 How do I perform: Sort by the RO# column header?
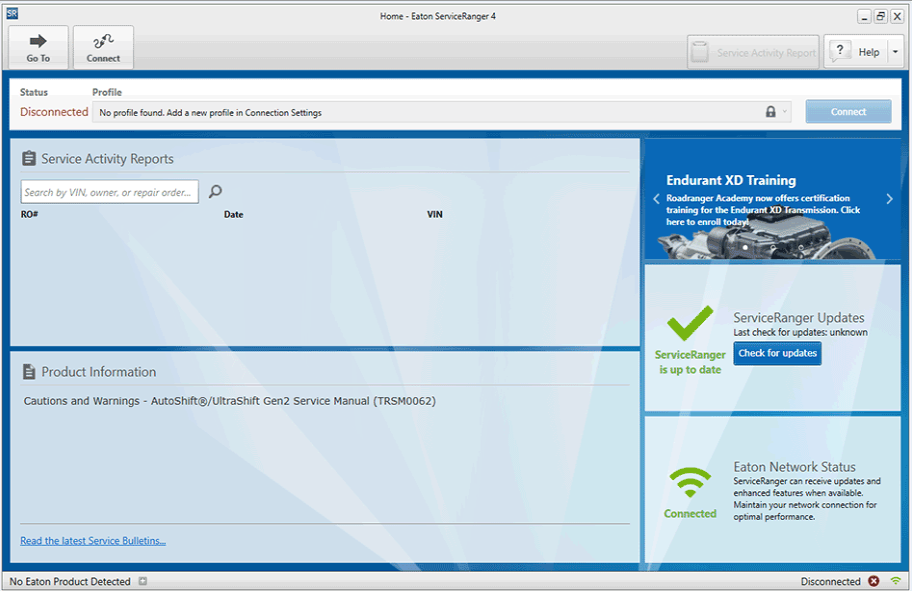pyautogui.click(x=30, y=215)
